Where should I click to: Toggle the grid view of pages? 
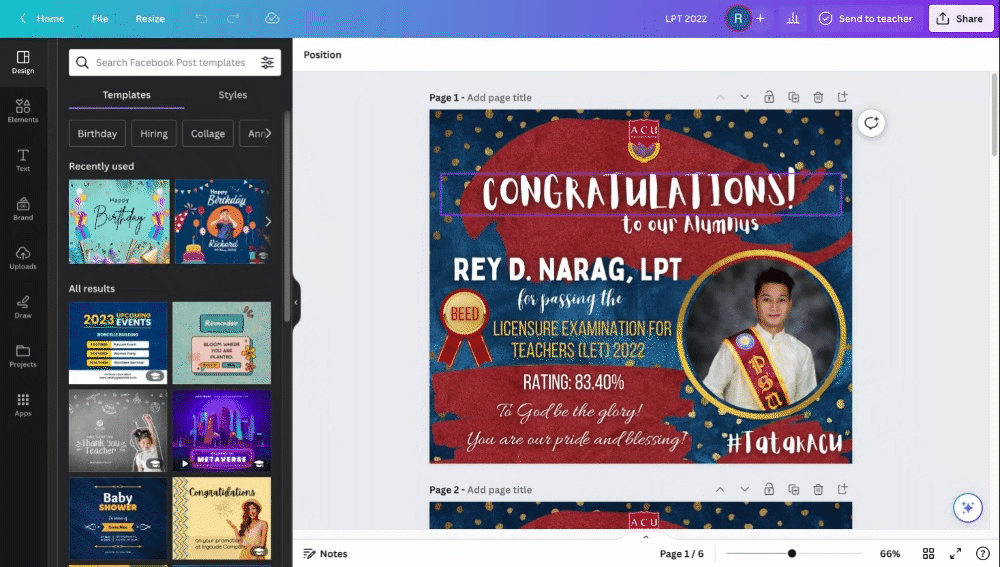tap(929, 554)
